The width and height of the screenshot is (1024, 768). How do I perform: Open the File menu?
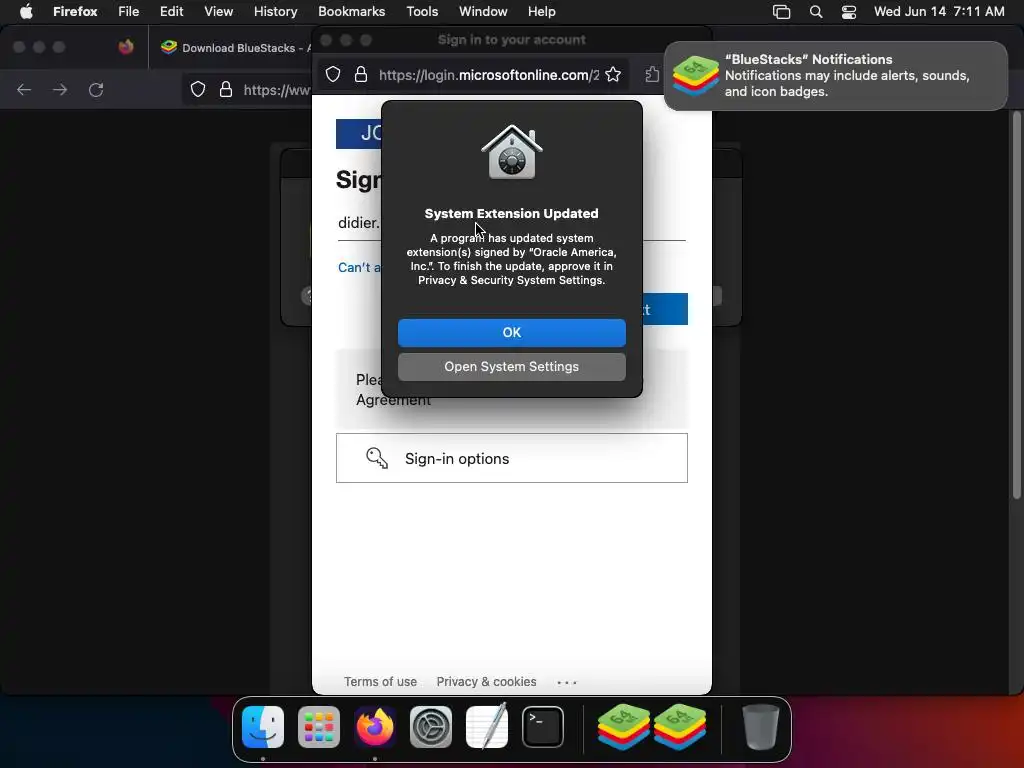pyautogui.click(x=129, y=11)
